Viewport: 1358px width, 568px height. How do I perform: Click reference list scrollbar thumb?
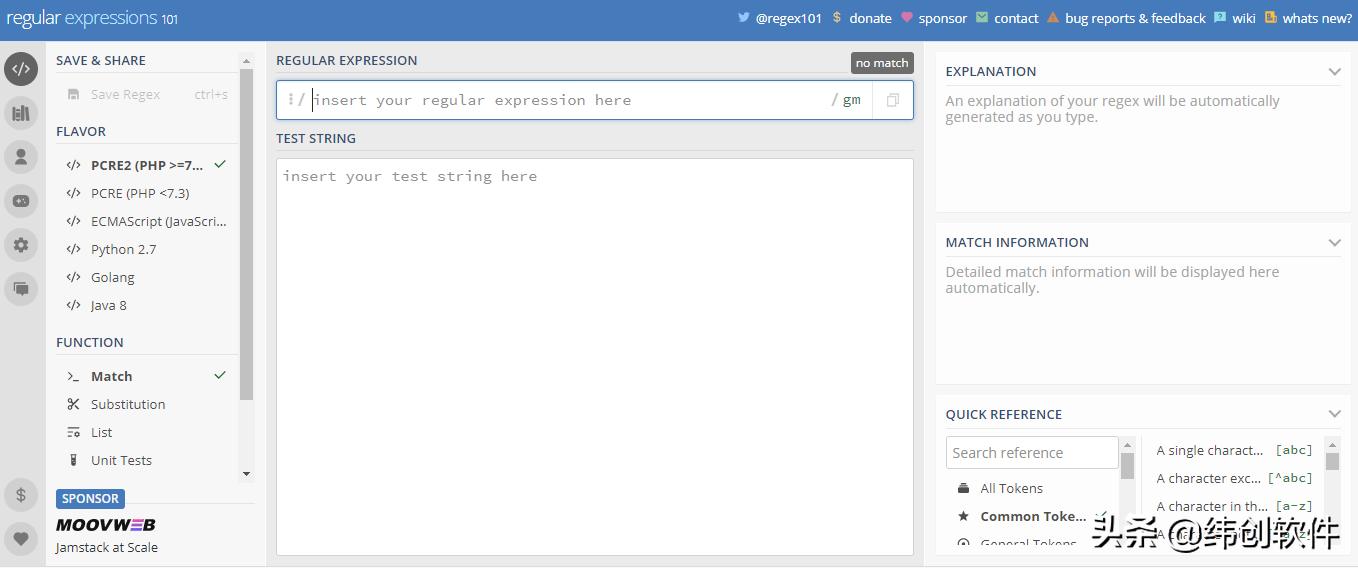(x=1332, y=461)
